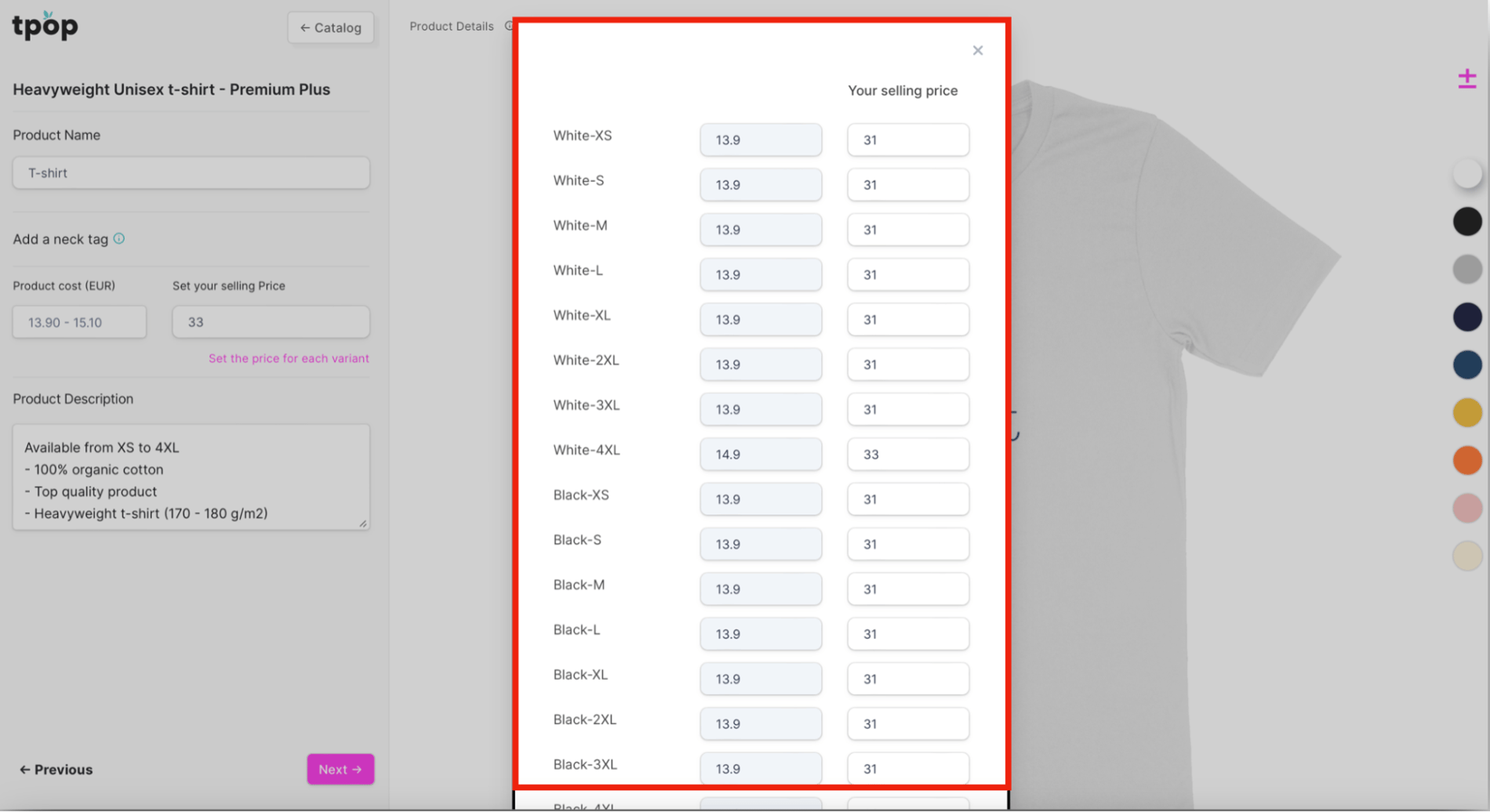Select the black color swatch

1467,221
